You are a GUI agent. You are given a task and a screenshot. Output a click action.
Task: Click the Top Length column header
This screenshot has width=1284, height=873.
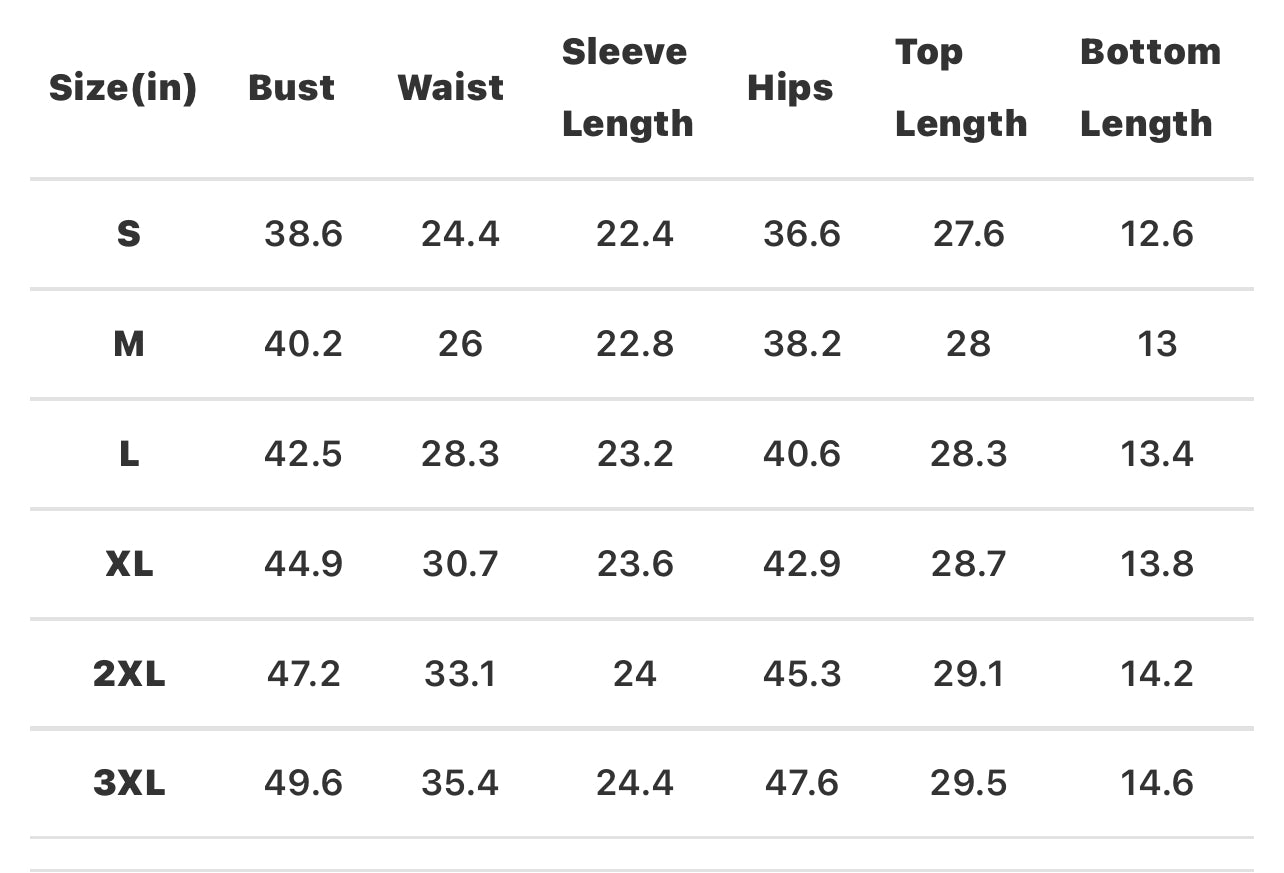[x=960, y=88]
